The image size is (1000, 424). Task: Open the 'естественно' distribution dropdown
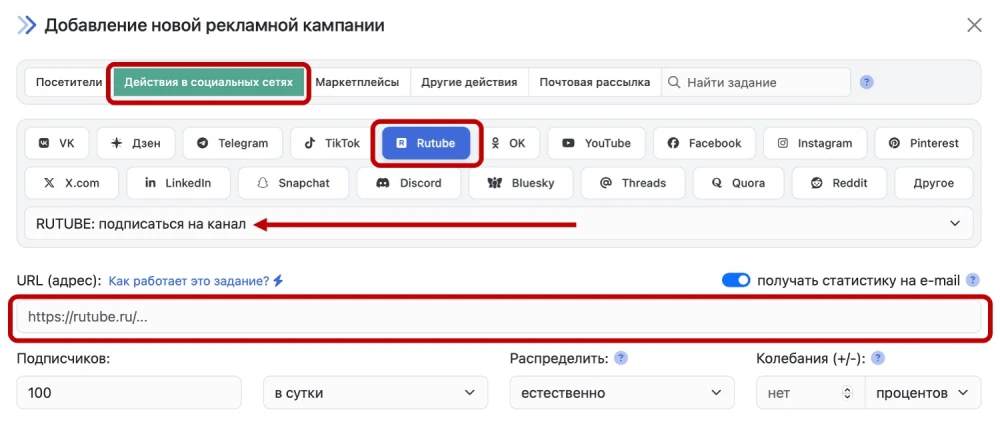(x=621, y=393)
